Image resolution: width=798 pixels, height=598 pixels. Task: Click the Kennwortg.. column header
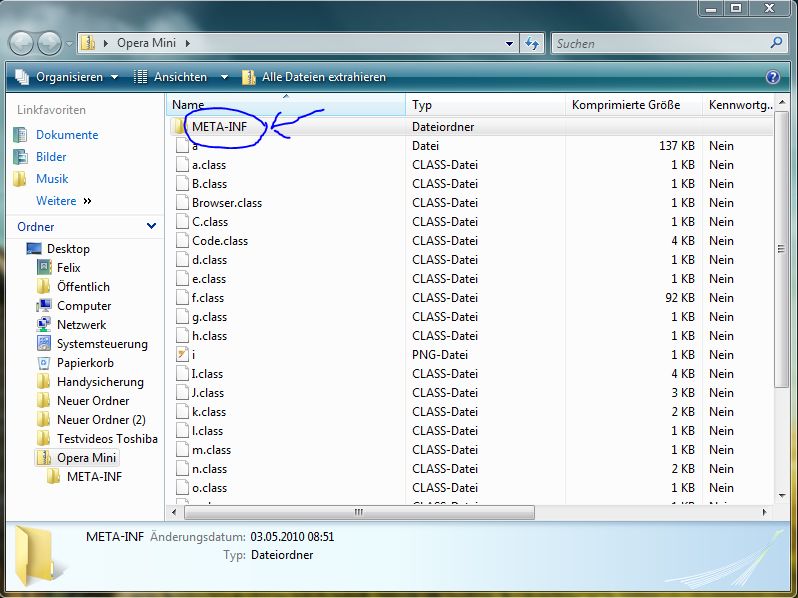click(737, 105)
